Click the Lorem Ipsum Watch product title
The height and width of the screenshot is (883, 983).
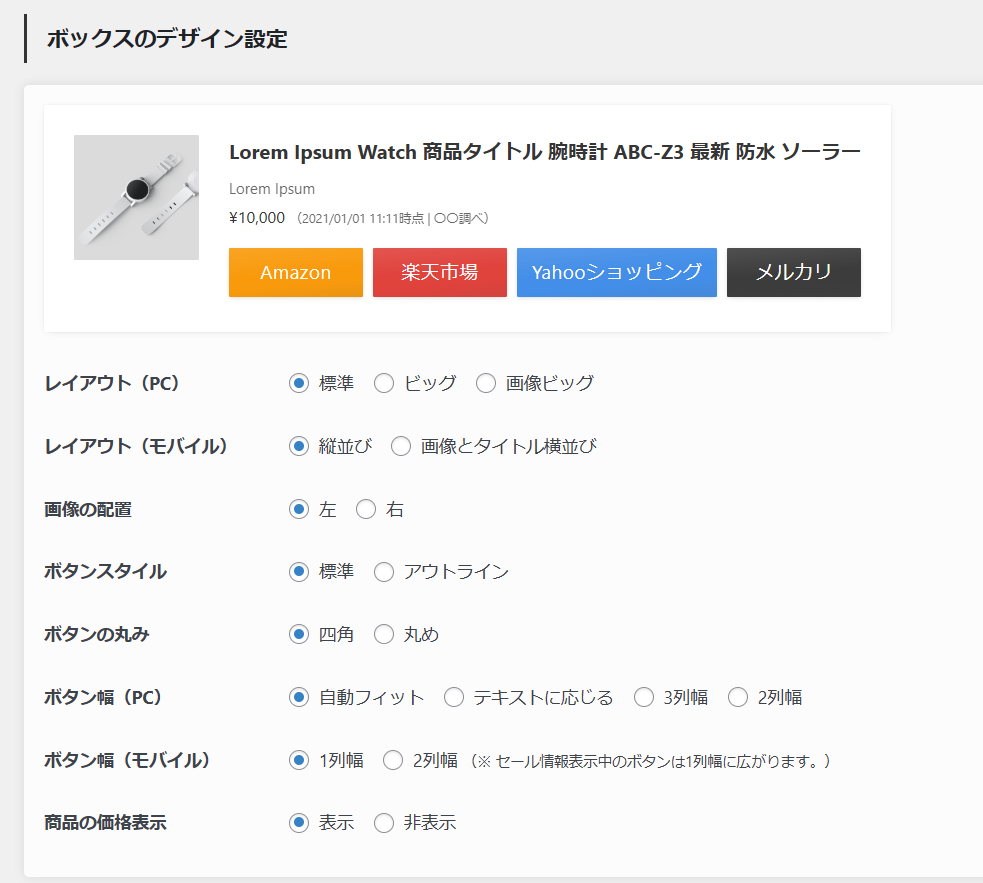click(x=544, y=152)
